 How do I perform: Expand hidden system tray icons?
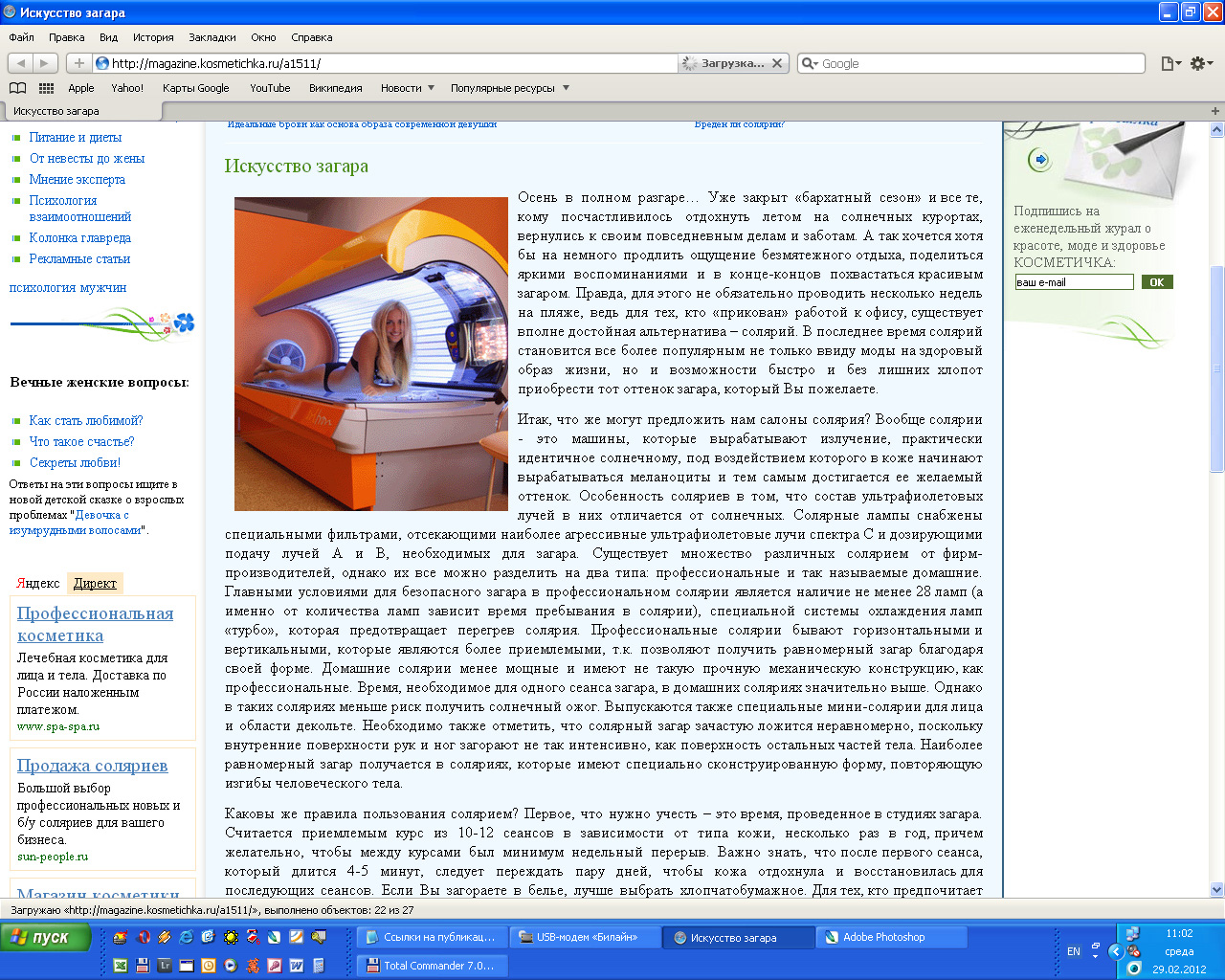1115,951
